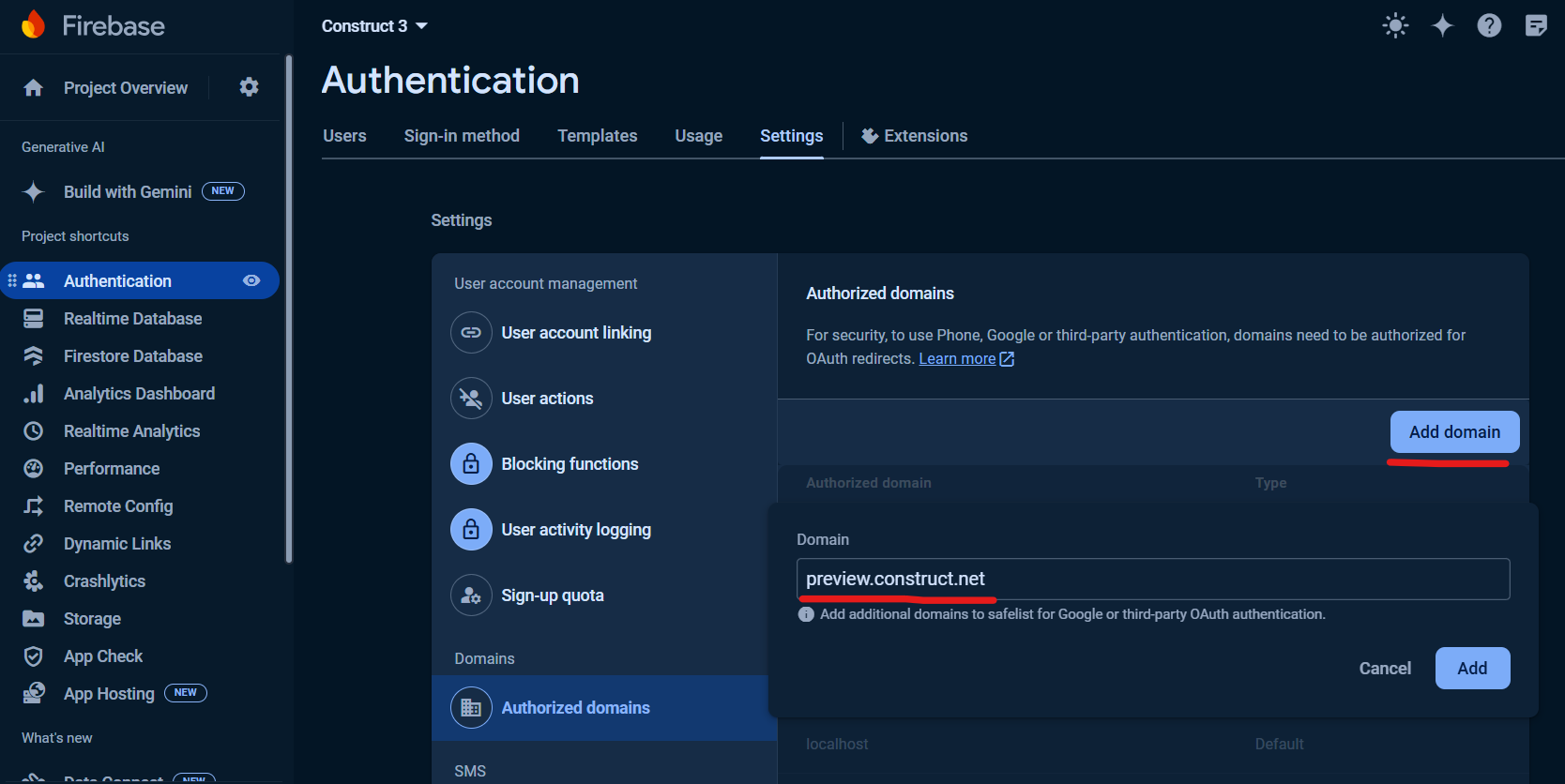1565x784 pixels.
Task: Open Firestore Database from the sidebar
Action: (x=132, y=356)
